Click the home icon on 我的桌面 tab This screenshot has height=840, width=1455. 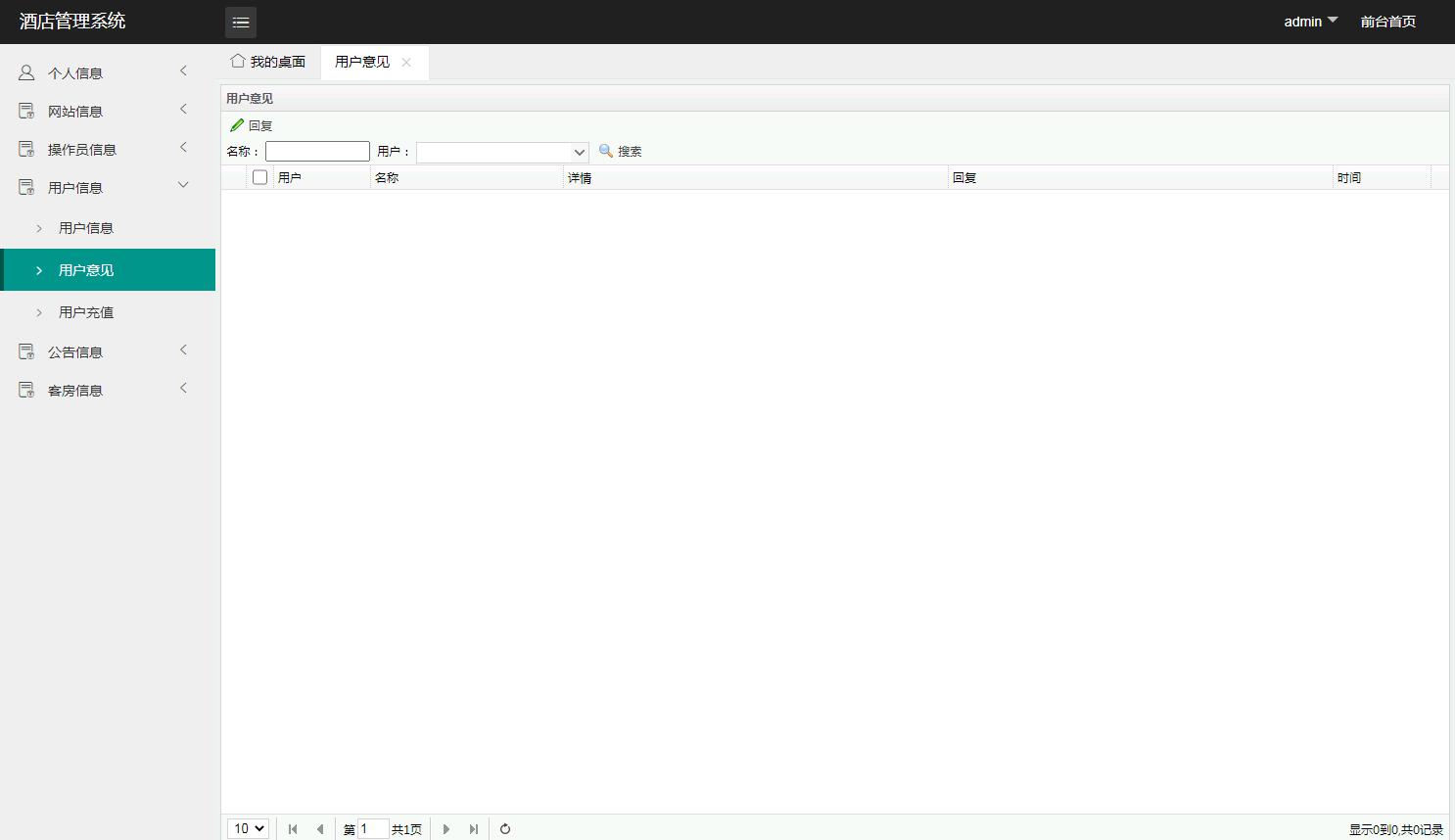237,61
